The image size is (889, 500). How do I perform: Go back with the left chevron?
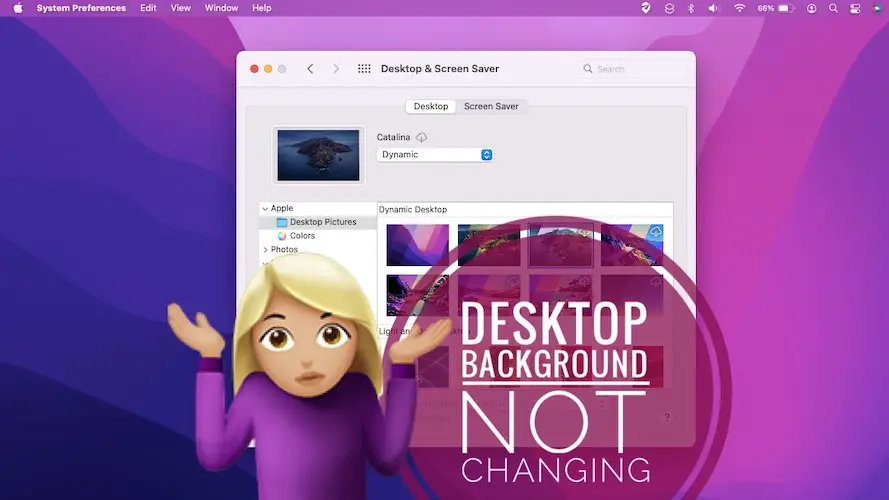tap(310, 69)
